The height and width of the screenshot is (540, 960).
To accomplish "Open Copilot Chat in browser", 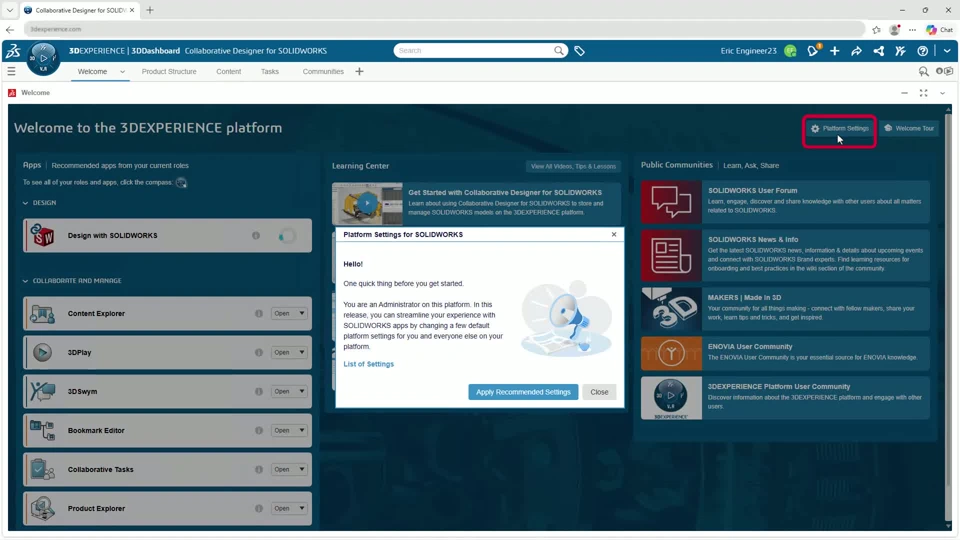I will click(940, 29).
